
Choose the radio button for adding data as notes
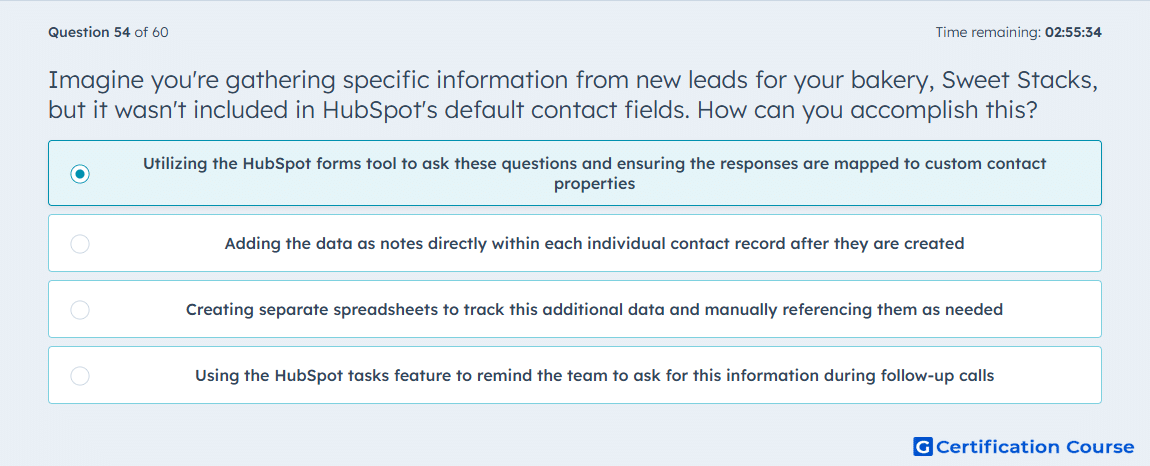click(80, 244)
